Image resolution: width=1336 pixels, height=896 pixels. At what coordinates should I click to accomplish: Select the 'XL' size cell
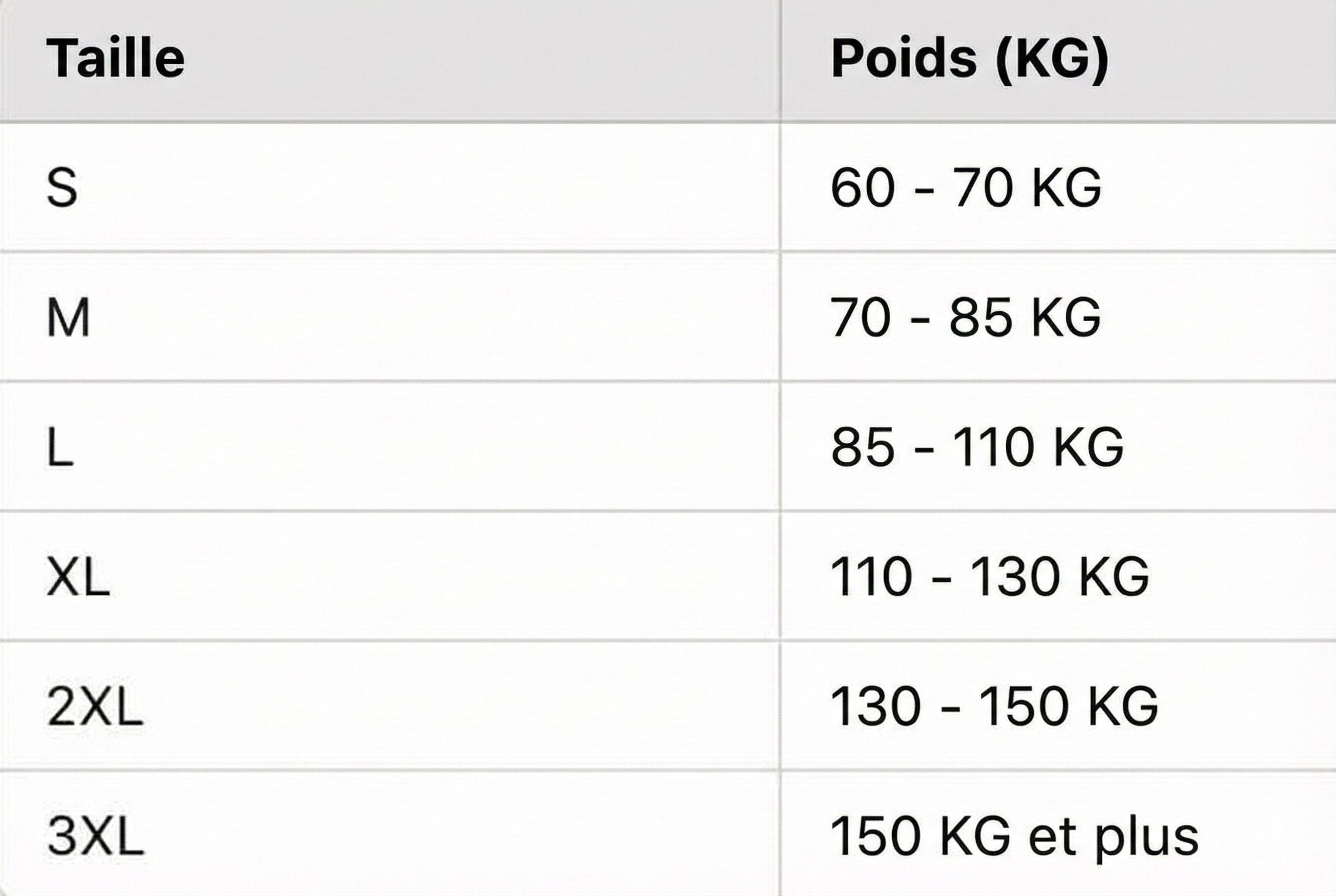tap(78, 576)
